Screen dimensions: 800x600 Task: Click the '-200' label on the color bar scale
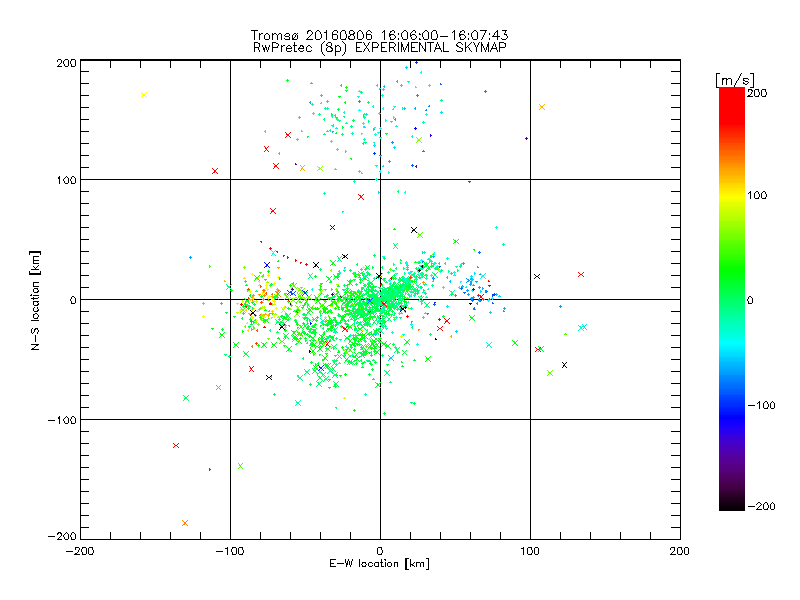click(761, 507)
